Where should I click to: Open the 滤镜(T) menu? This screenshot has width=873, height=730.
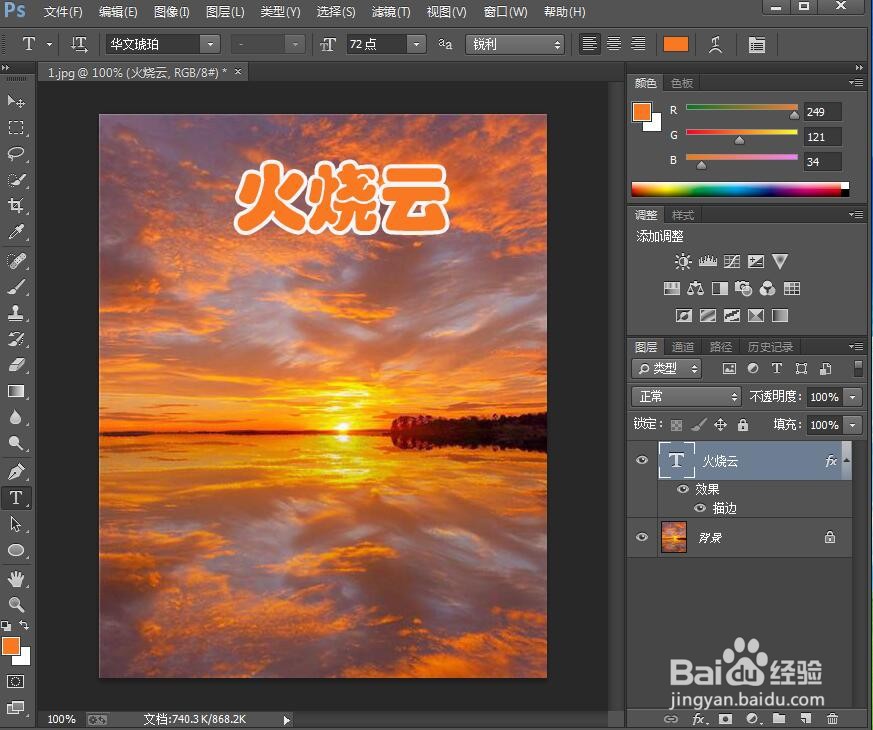coord(391,12)
